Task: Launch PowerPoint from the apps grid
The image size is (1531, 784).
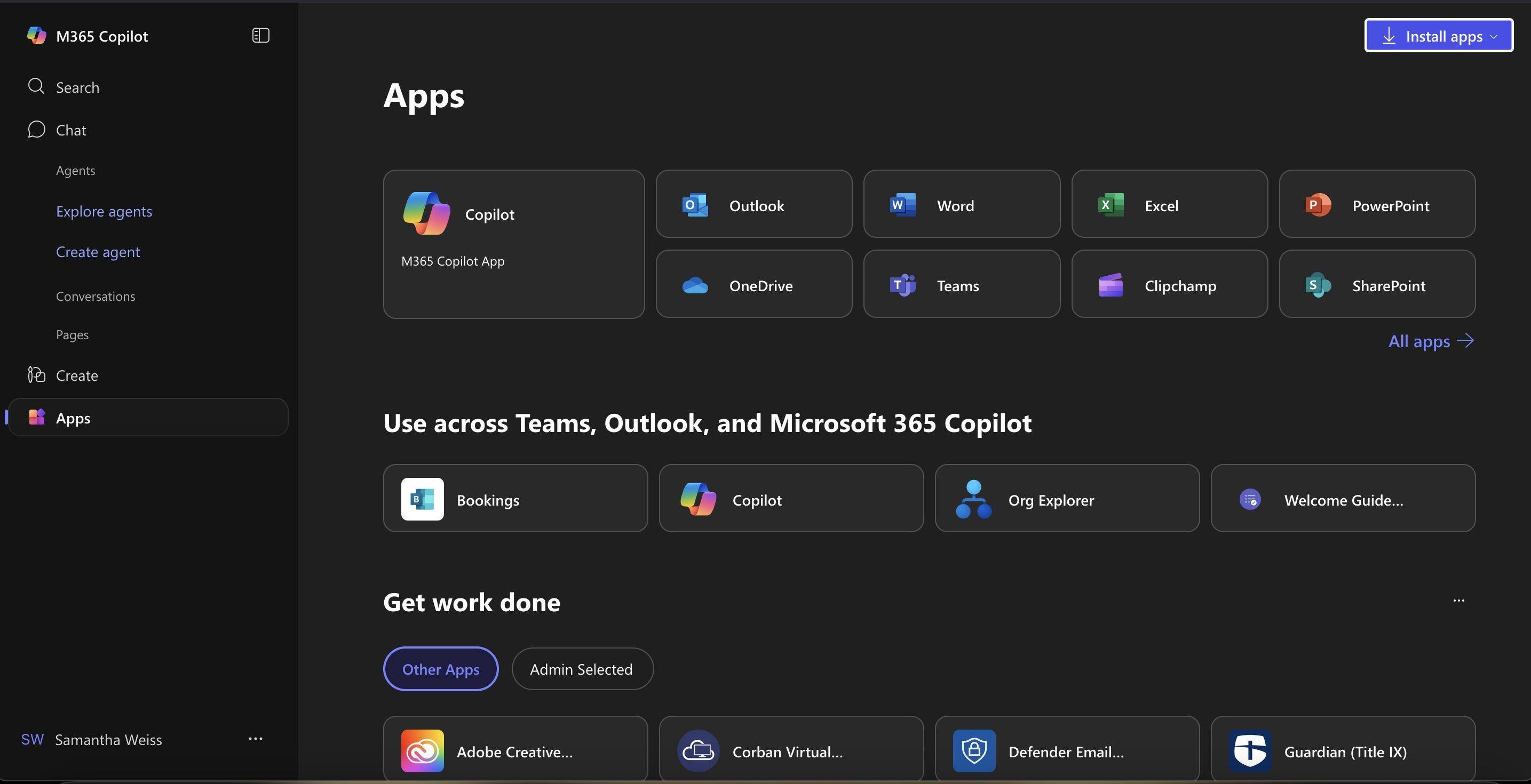Action: coord(1376,205)
